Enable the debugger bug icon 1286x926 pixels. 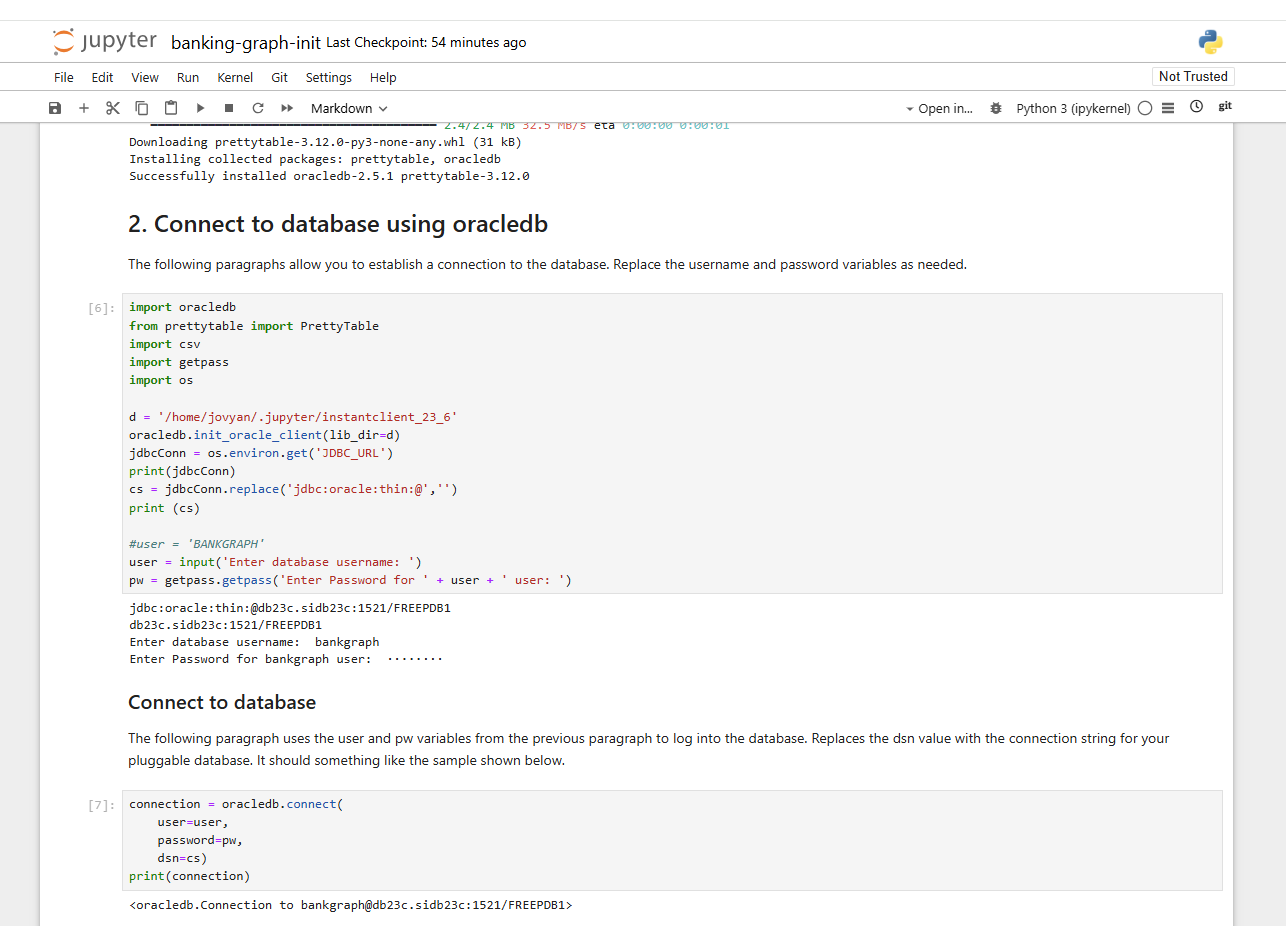995,108
